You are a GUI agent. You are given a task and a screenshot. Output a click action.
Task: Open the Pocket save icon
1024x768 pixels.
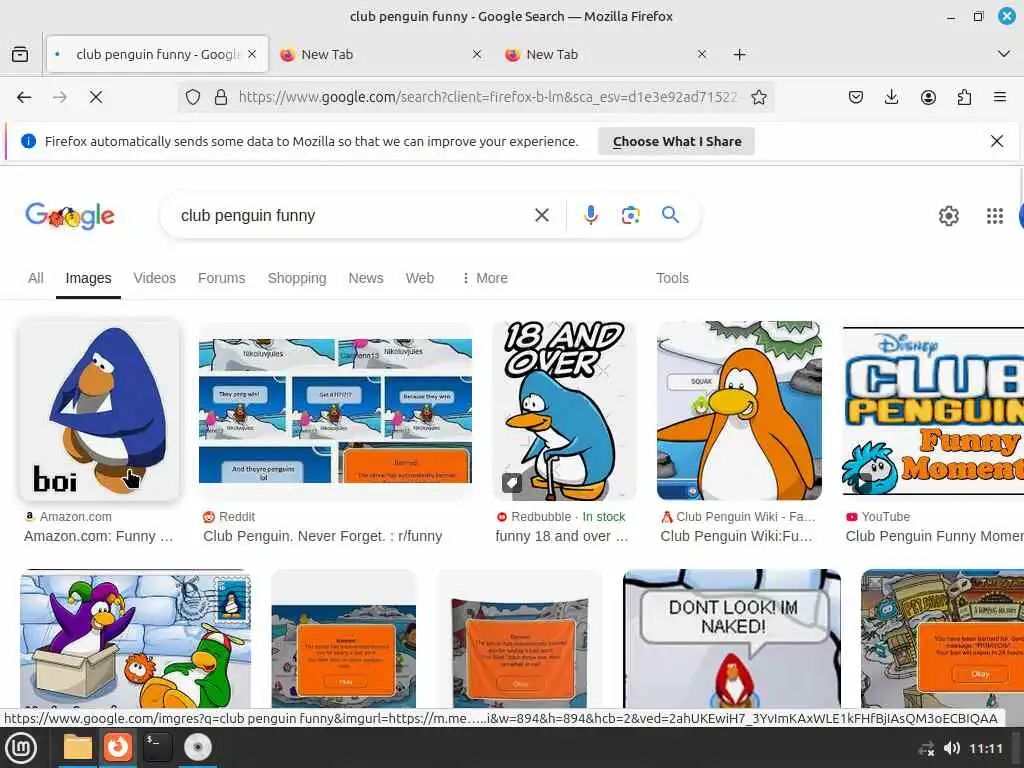click(x=856, y=97)
